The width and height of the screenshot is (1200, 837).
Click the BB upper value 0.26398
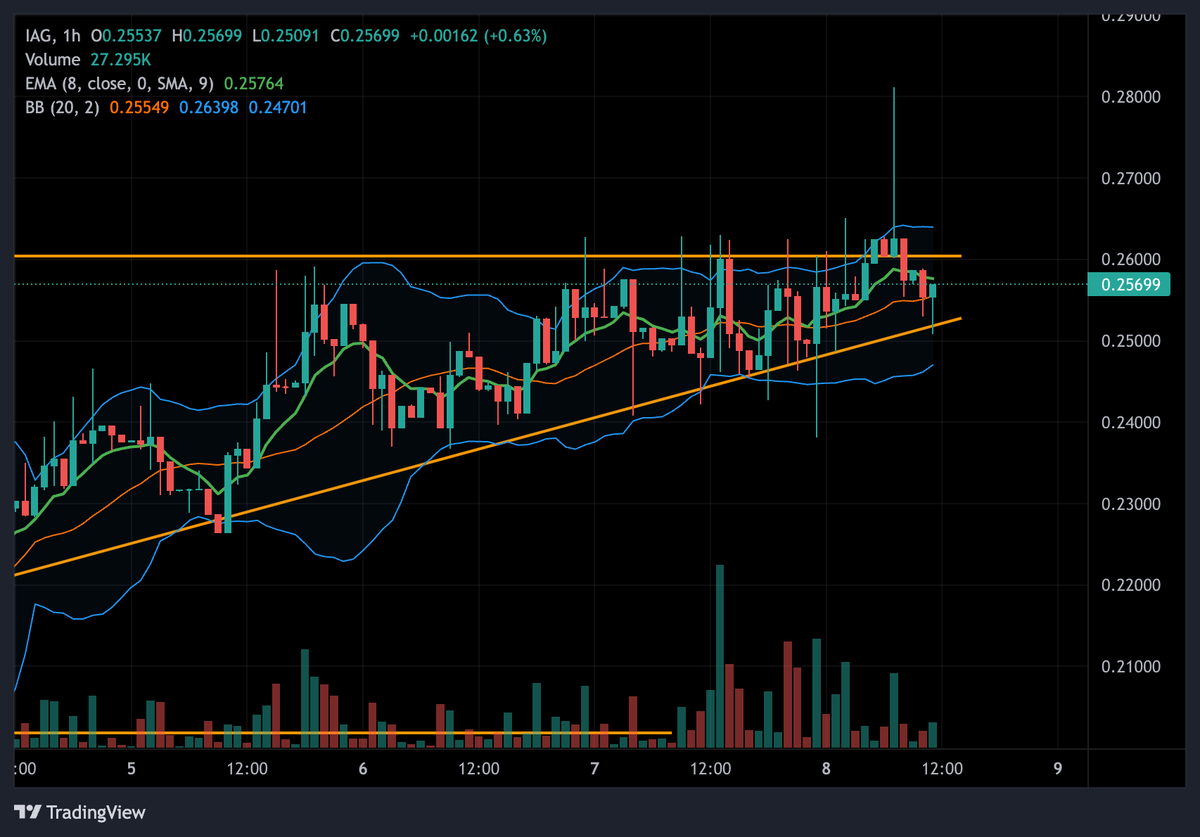pyautogui.click(x=208, y=107)
